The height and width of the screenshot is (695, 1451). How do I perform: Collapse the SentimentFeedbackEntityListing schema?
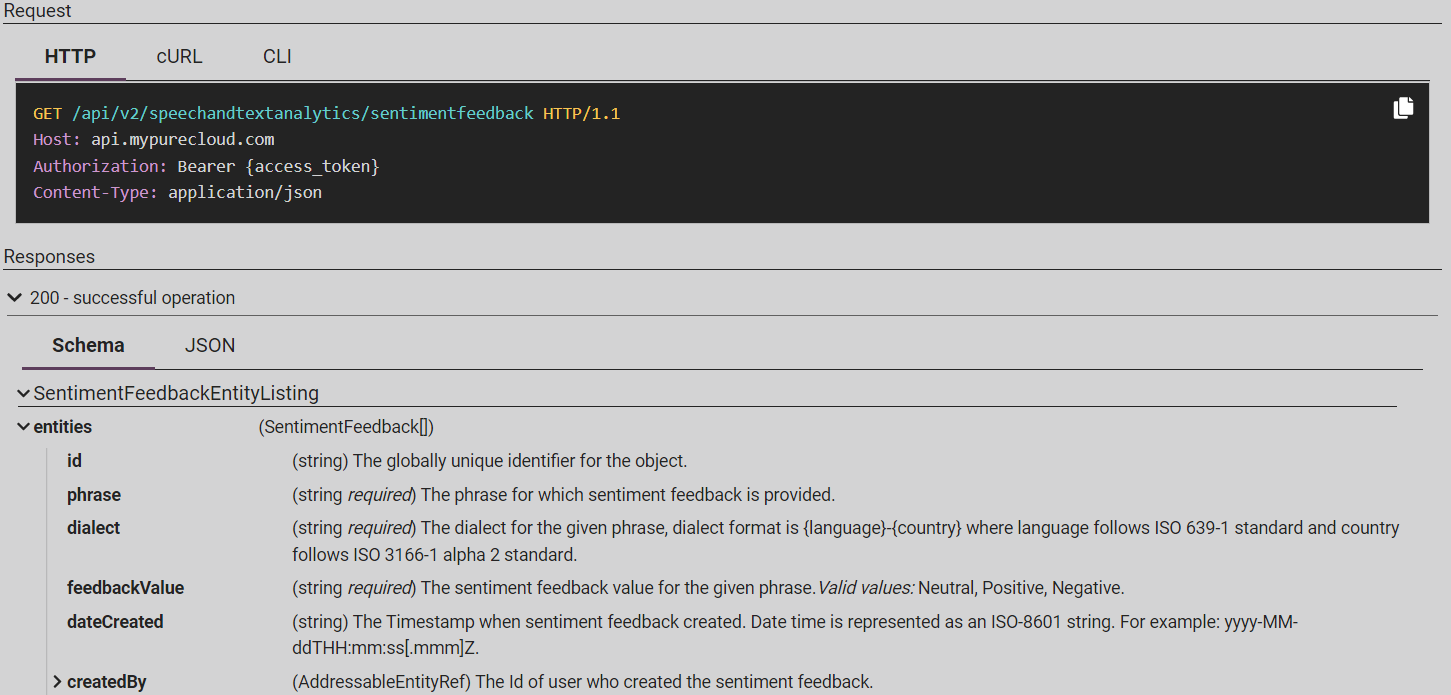[24, 393]
